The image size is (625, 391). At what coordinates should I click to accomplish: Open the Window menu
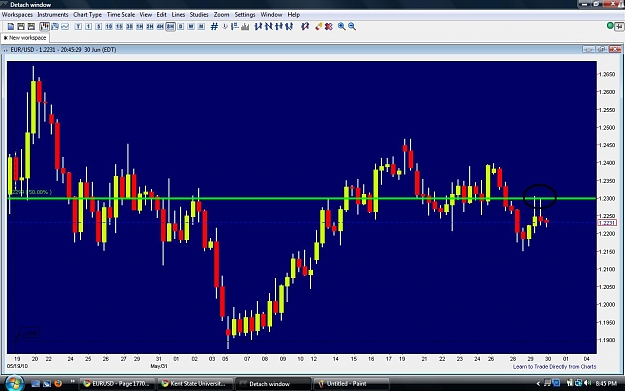coord(271,15)
